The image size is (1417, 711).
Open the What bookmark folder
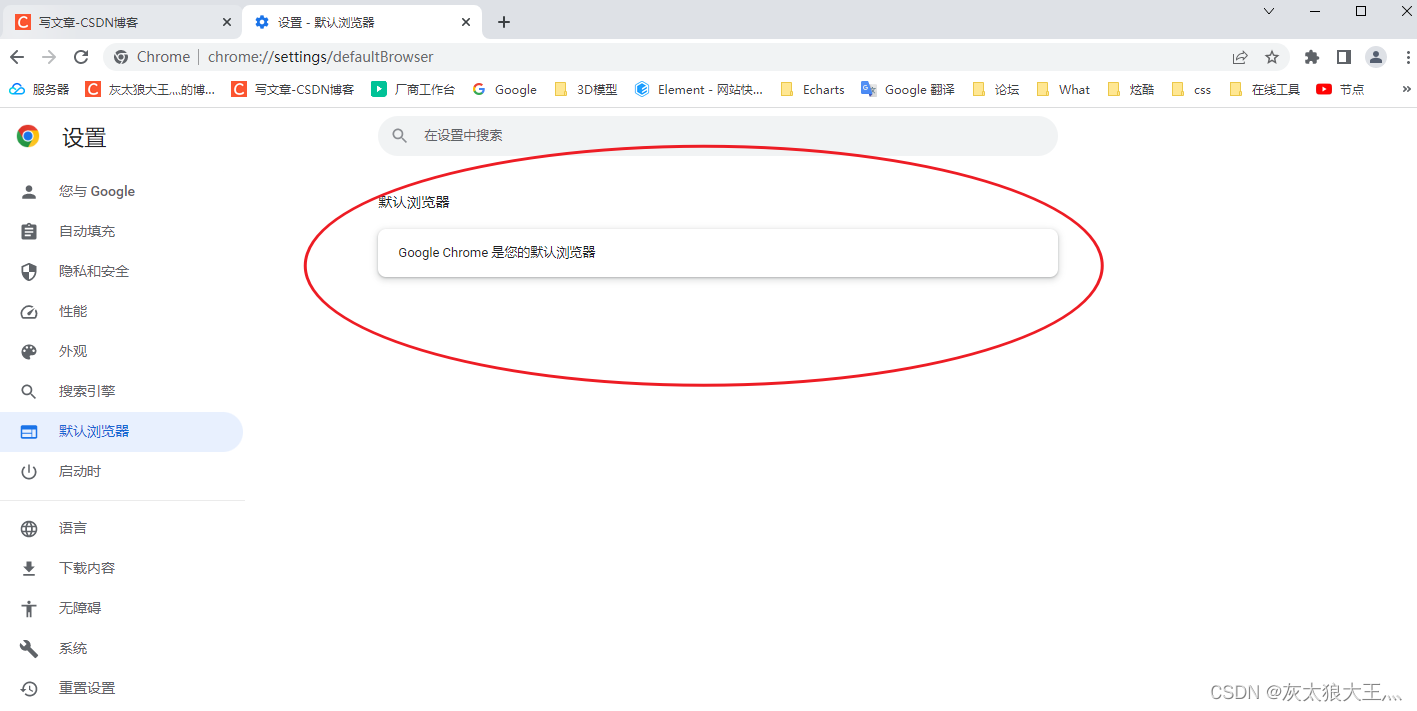tap(1064, 89)
